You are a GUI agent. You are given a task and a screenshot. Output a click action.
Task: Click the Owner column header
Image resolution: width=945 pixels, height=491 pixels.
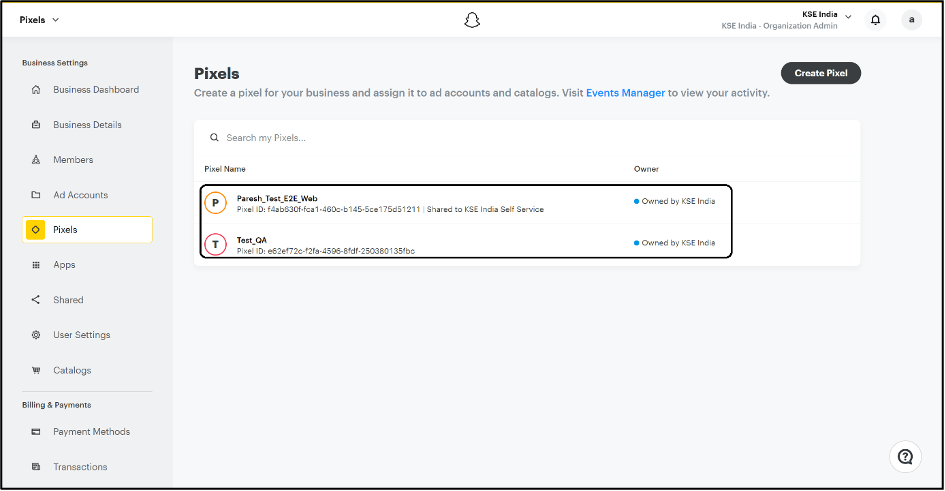(x=646, y=169)
